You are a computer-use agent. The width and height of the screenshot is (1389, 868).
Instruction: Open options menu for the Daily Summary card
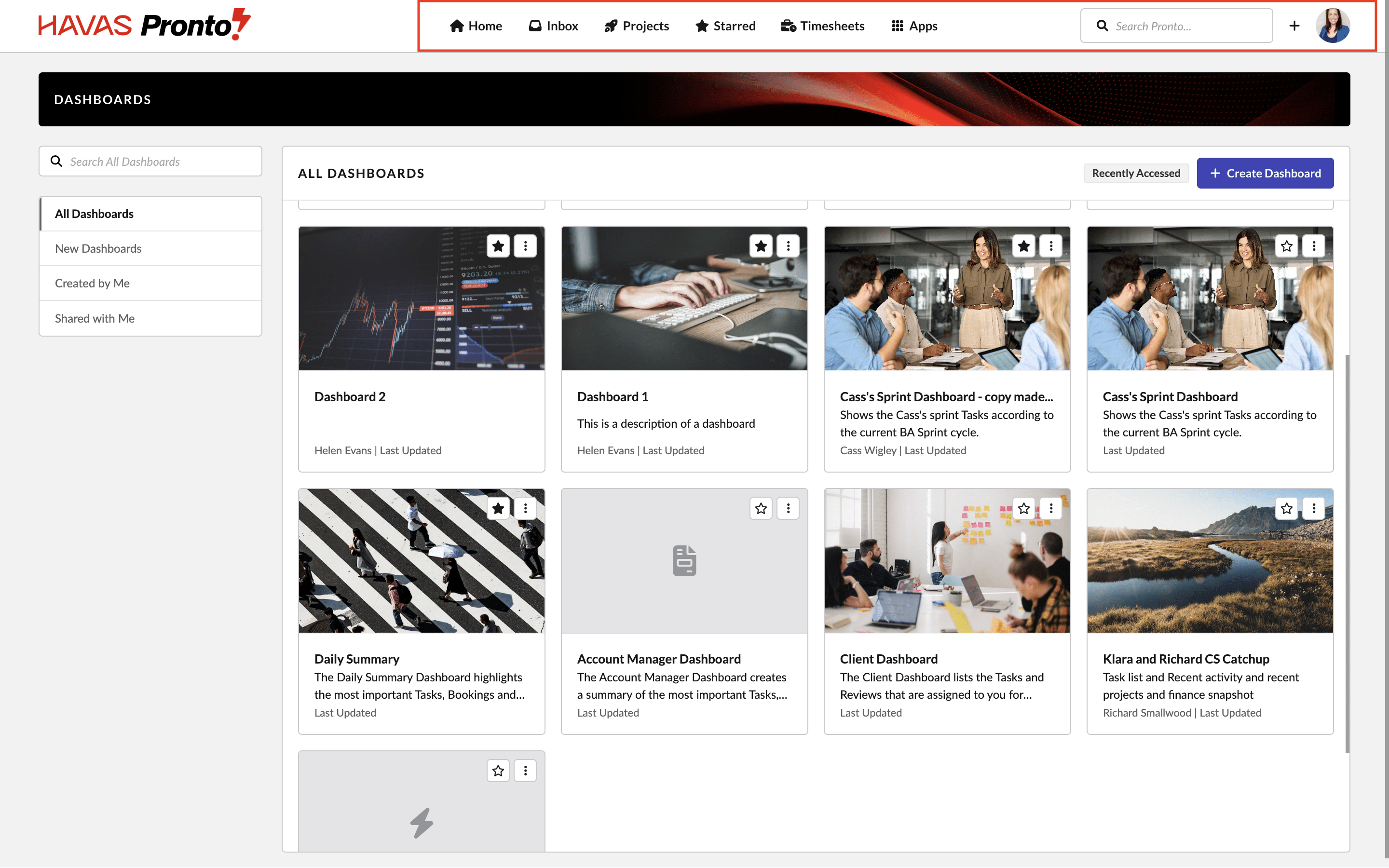pyautogui.click(x=525, y=509)
